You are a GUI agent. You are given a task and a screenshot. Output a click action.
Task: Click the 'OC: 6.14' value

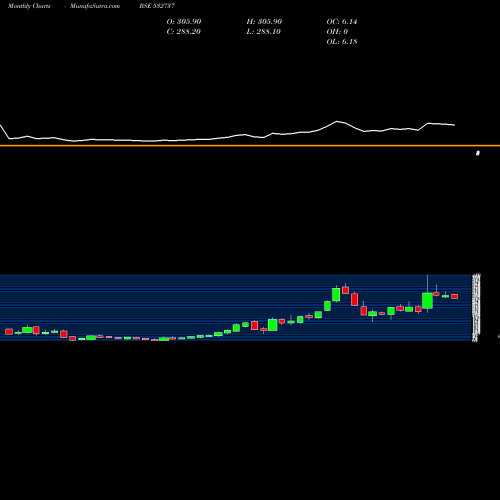342,22
